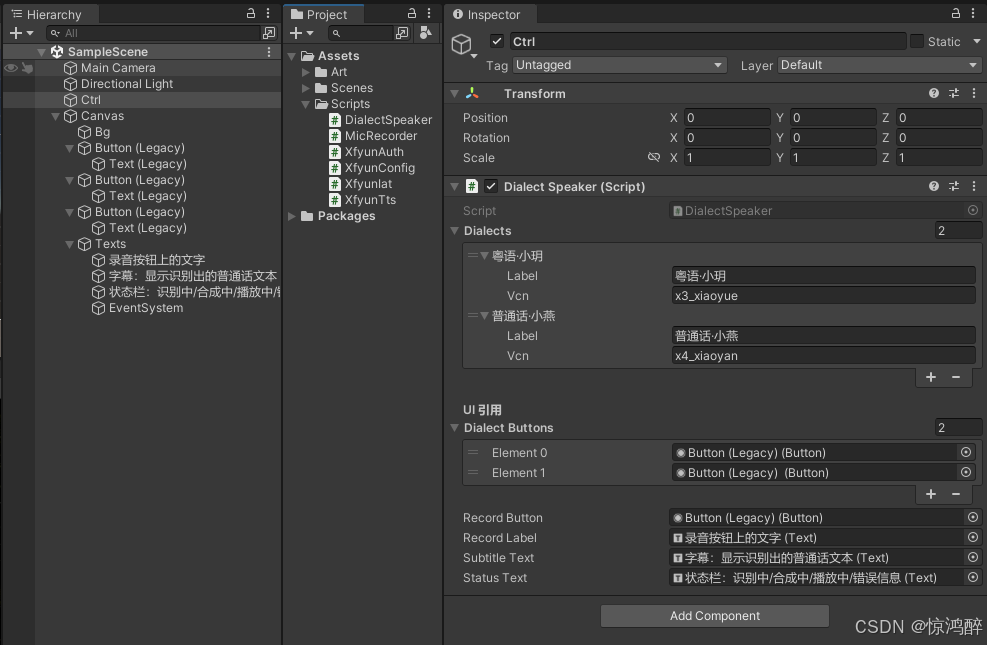This screenshot has height=645, width=987.
Task: Lock the Hierarchy panel
Action: point(251,13)
